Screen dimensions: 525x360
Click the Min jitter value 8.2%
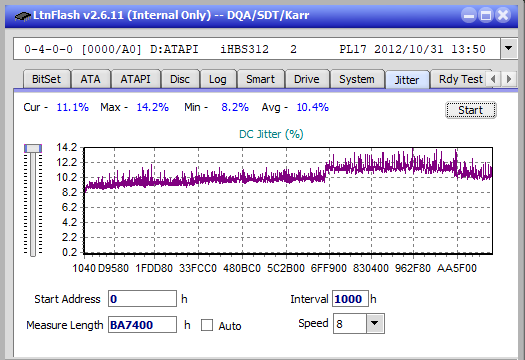[235, 107]
